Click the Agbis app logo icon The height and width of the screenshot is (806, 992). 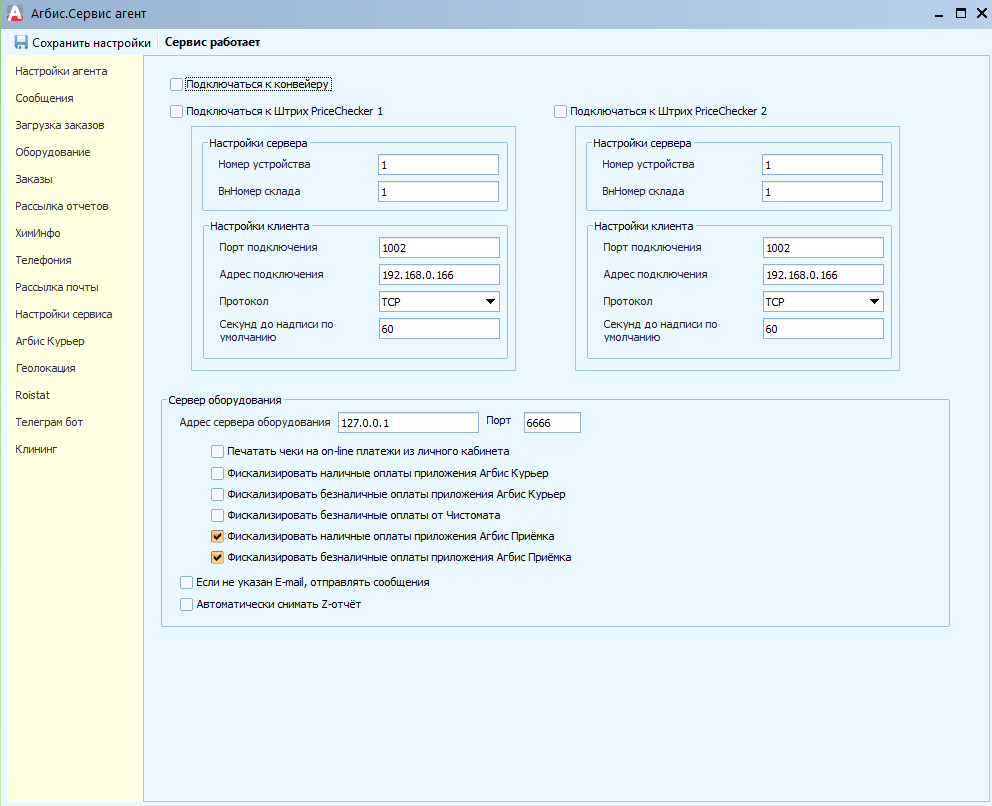tap(15, 13)
